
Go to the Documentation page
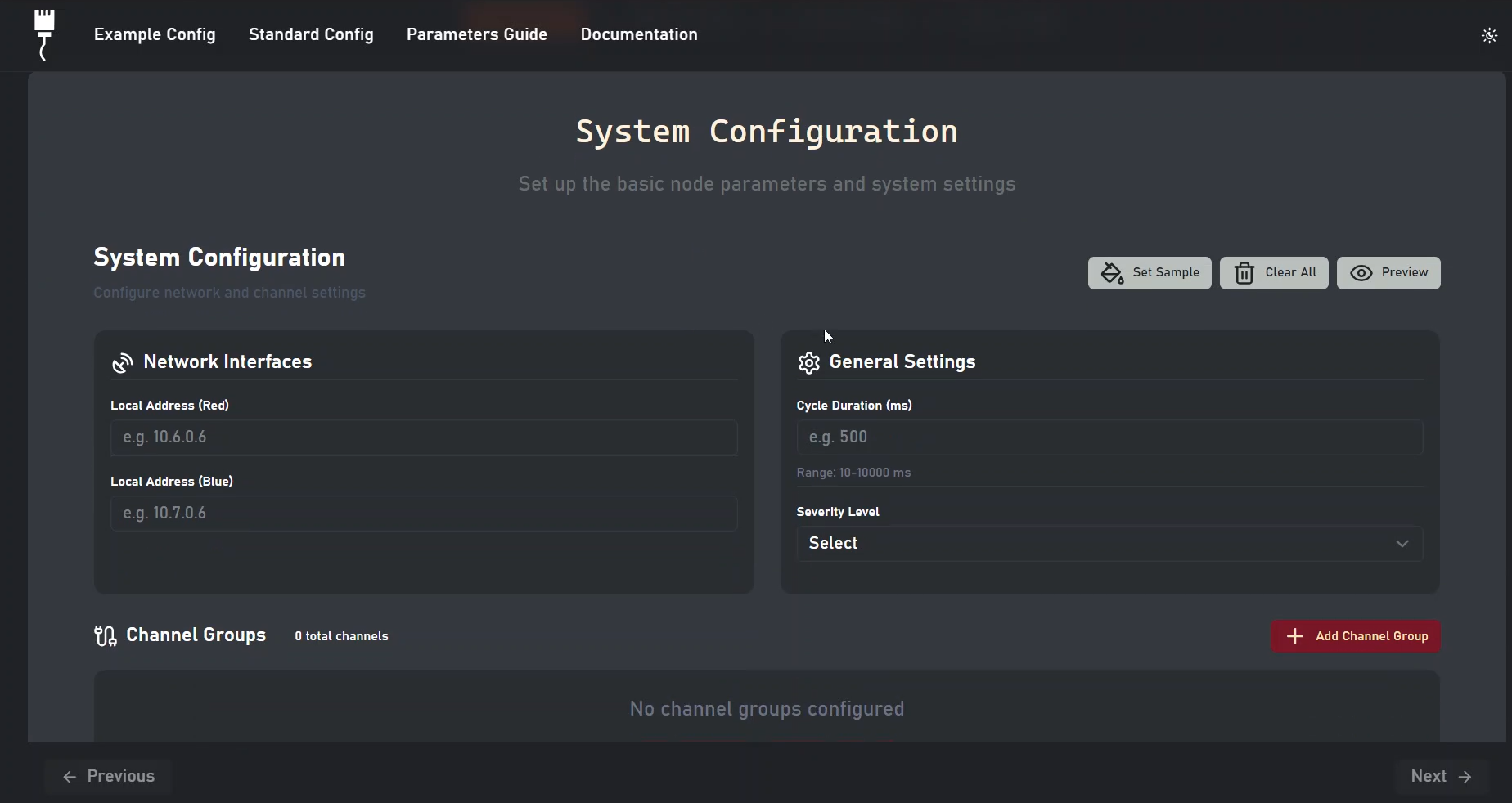(639, 34)
